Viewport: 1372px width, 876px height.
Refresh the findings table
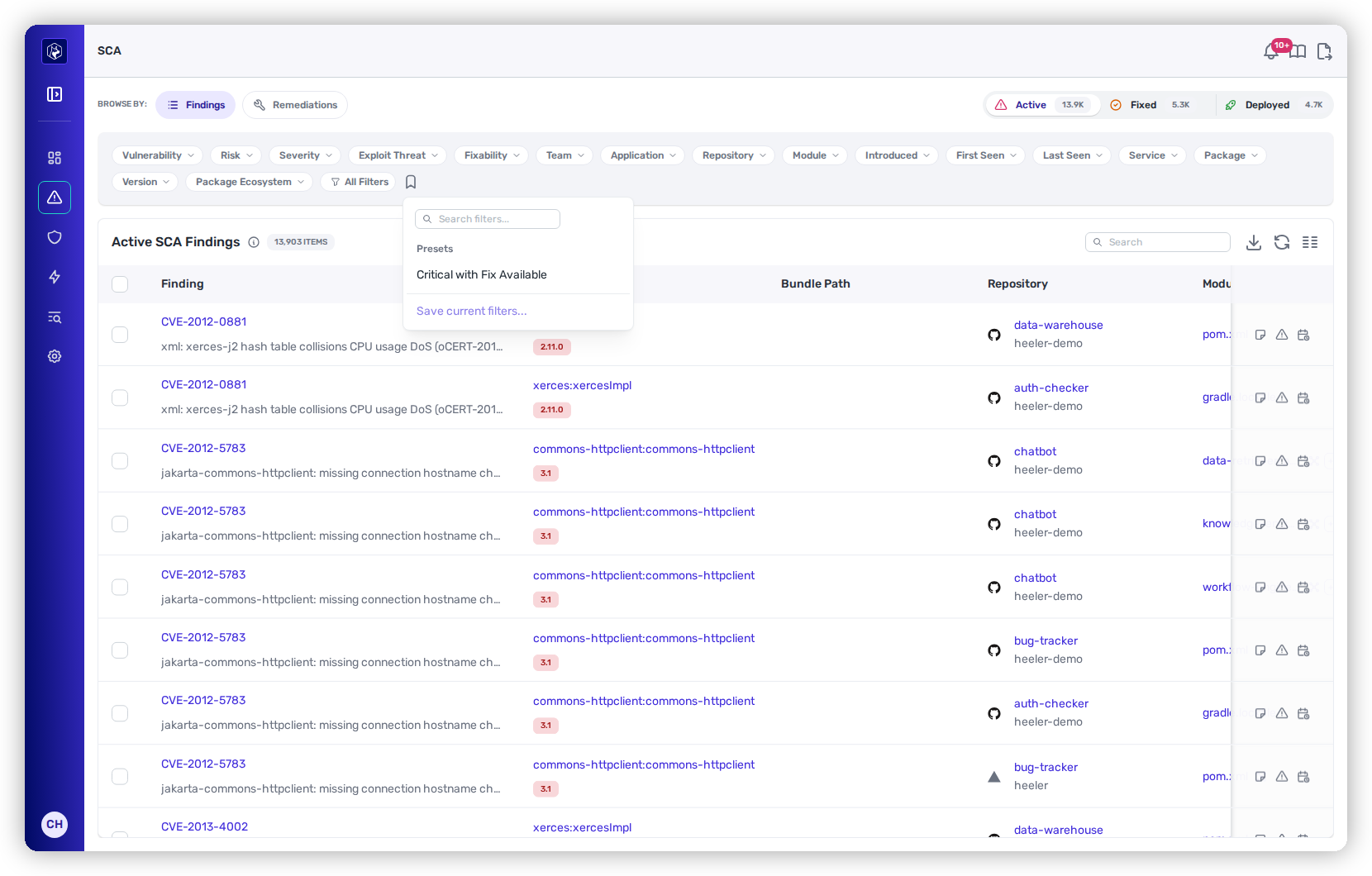pyautogui.click(x=1282, y=242)
